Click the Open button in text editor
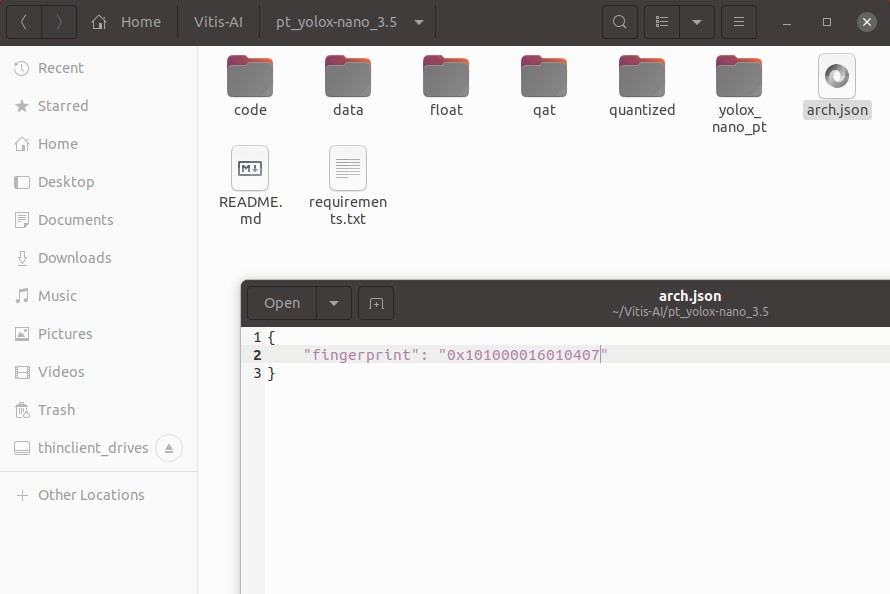The height and width of the screenshot is (594, 890). pyautogui.click(x=282, y=303)
